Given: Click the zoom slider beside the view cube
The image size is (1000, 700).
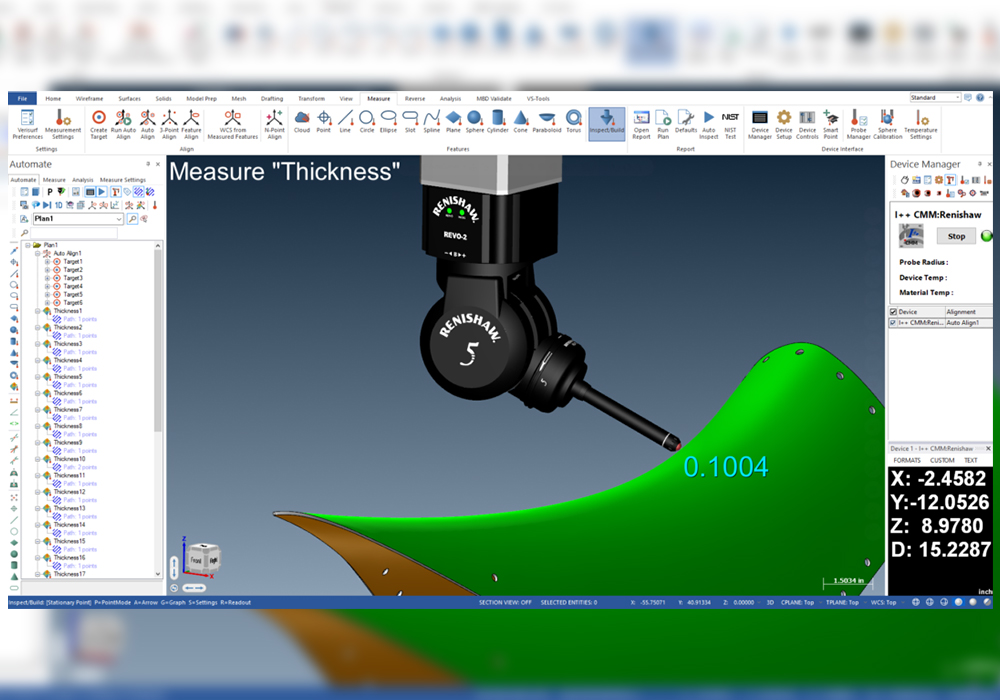Looking at the screenshot, I should (174, 567).
